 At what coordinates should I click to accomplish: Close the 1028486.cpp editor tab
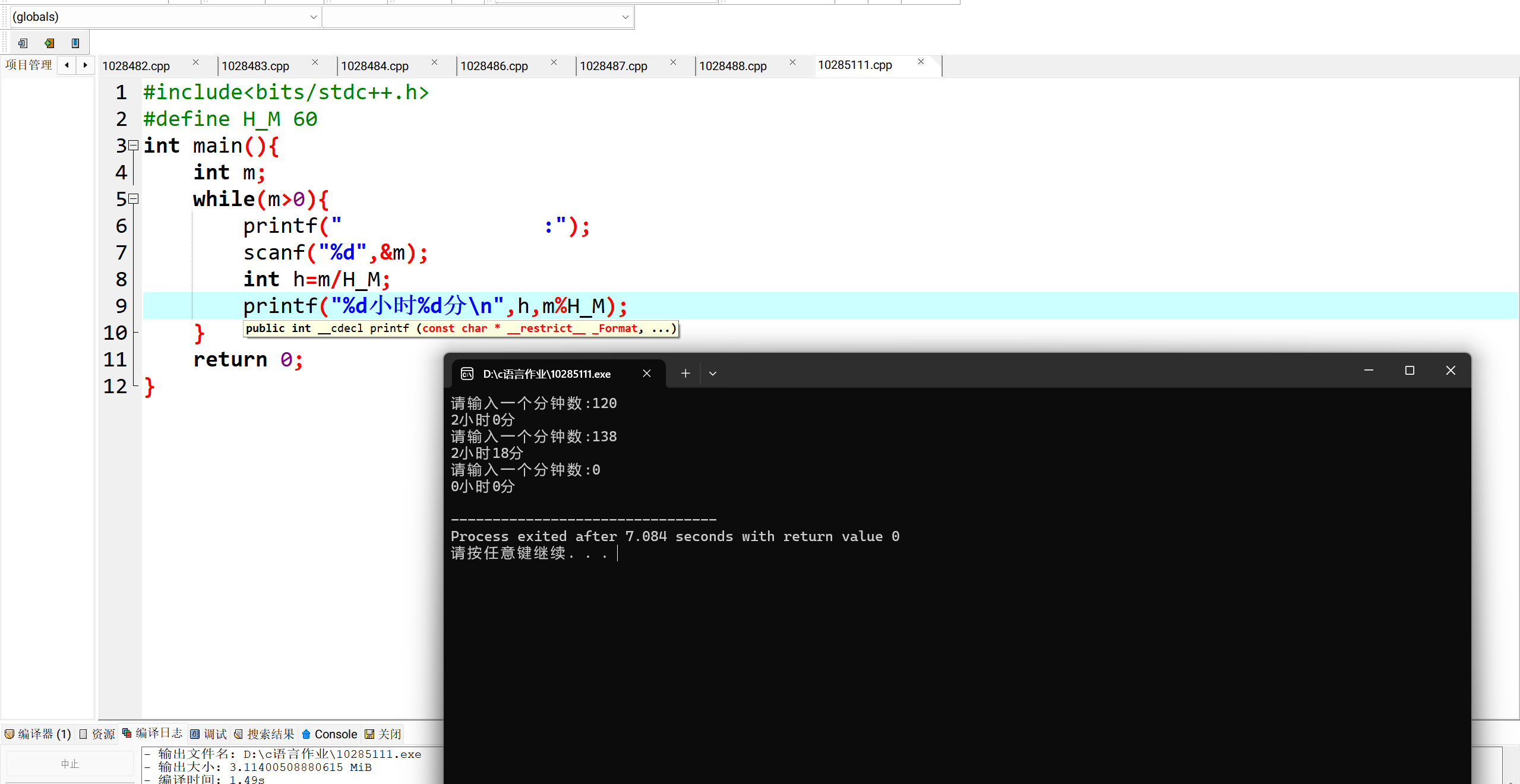coord(554,62)
